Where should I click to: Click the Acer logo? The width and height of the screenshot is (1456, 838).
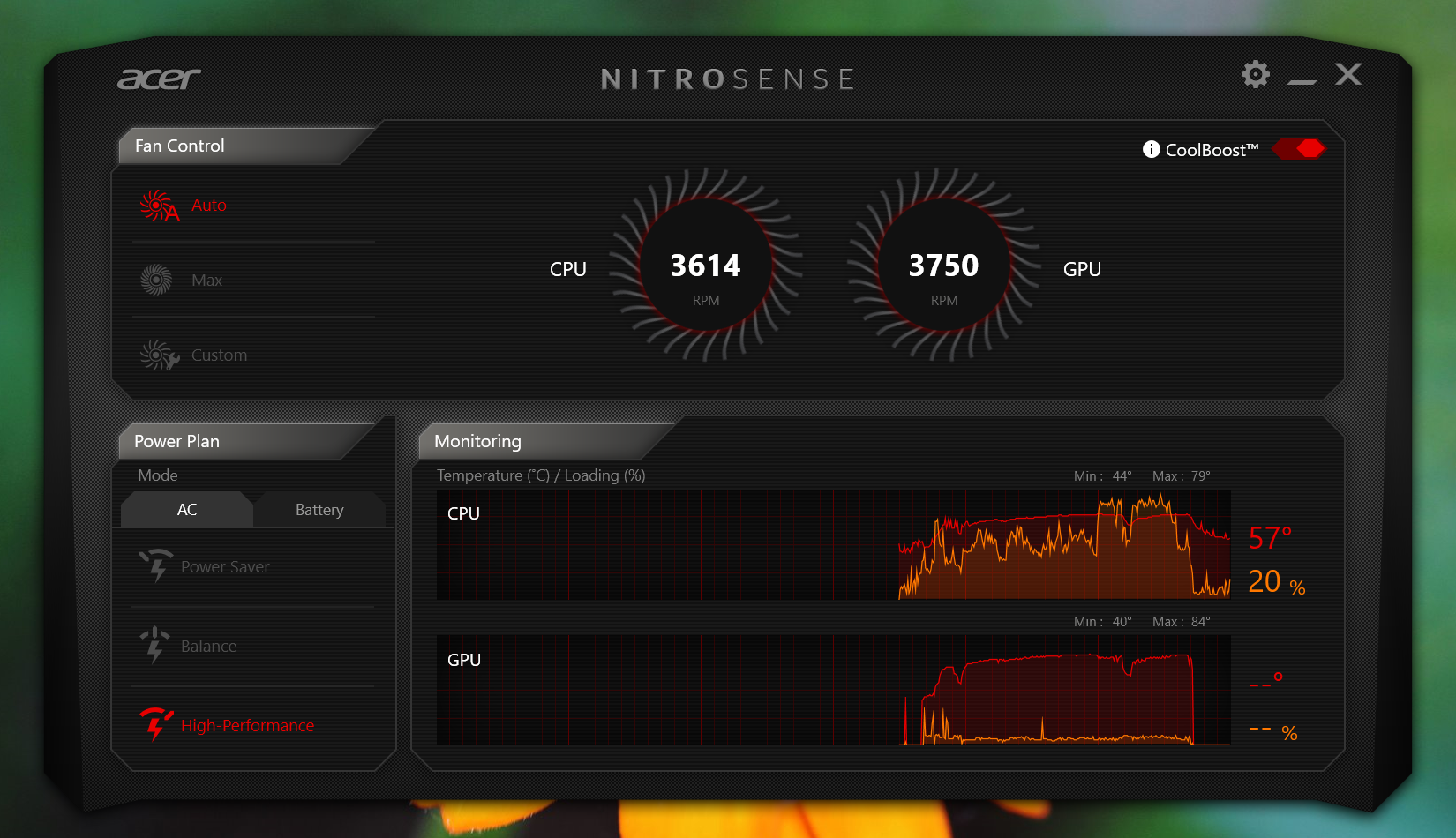[160, 79]
